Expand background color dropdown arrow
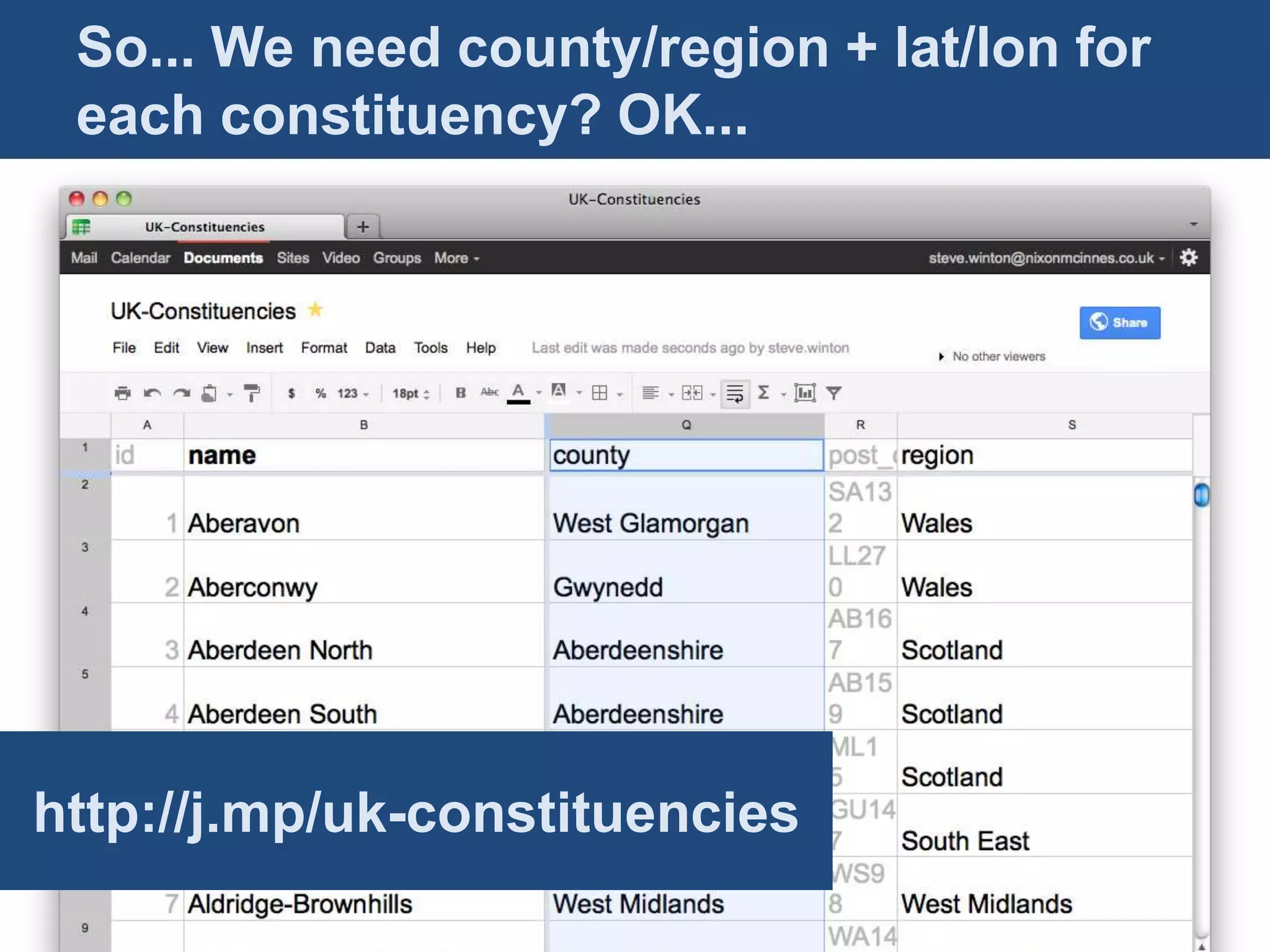Screen dimensions: 1270x952 (579, 393)
